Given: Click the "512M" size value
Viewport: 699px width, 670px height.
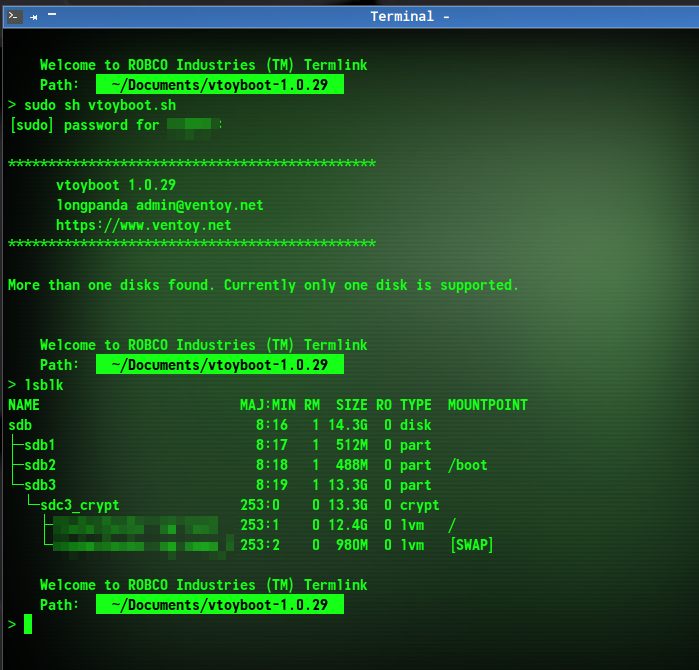Looking at the screenshot, I should point(352,445).
